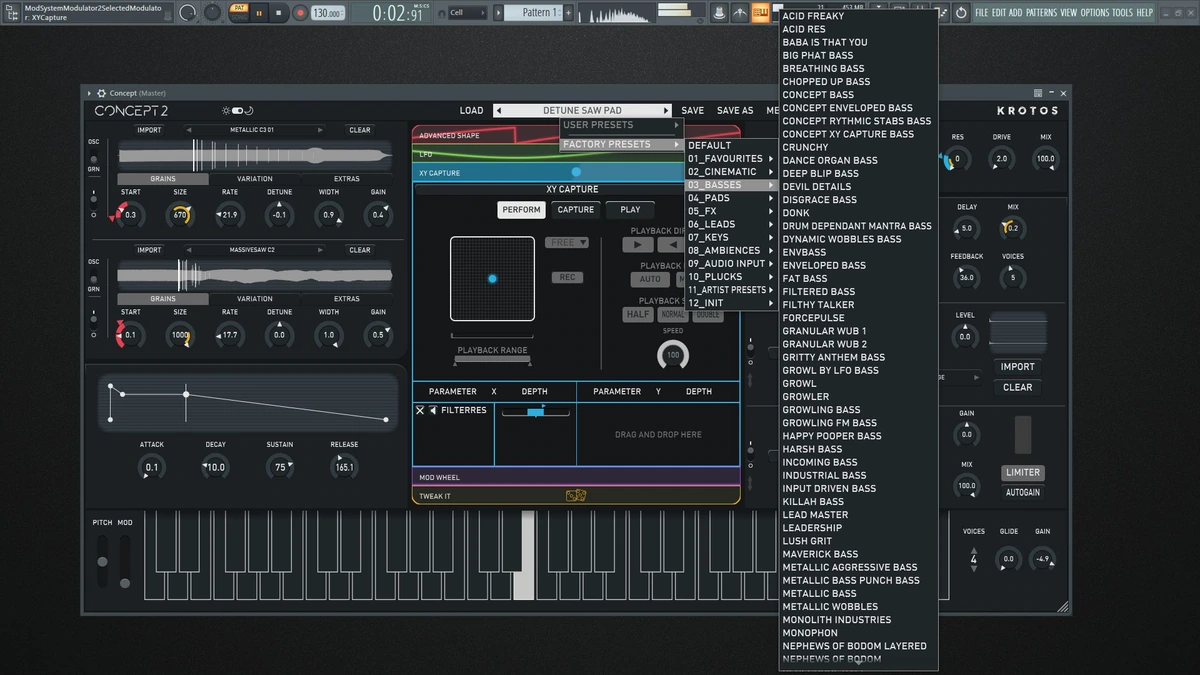Toggle the light/dark theme switch
This screenshot has height=675, width=1200.
point(238,111)
